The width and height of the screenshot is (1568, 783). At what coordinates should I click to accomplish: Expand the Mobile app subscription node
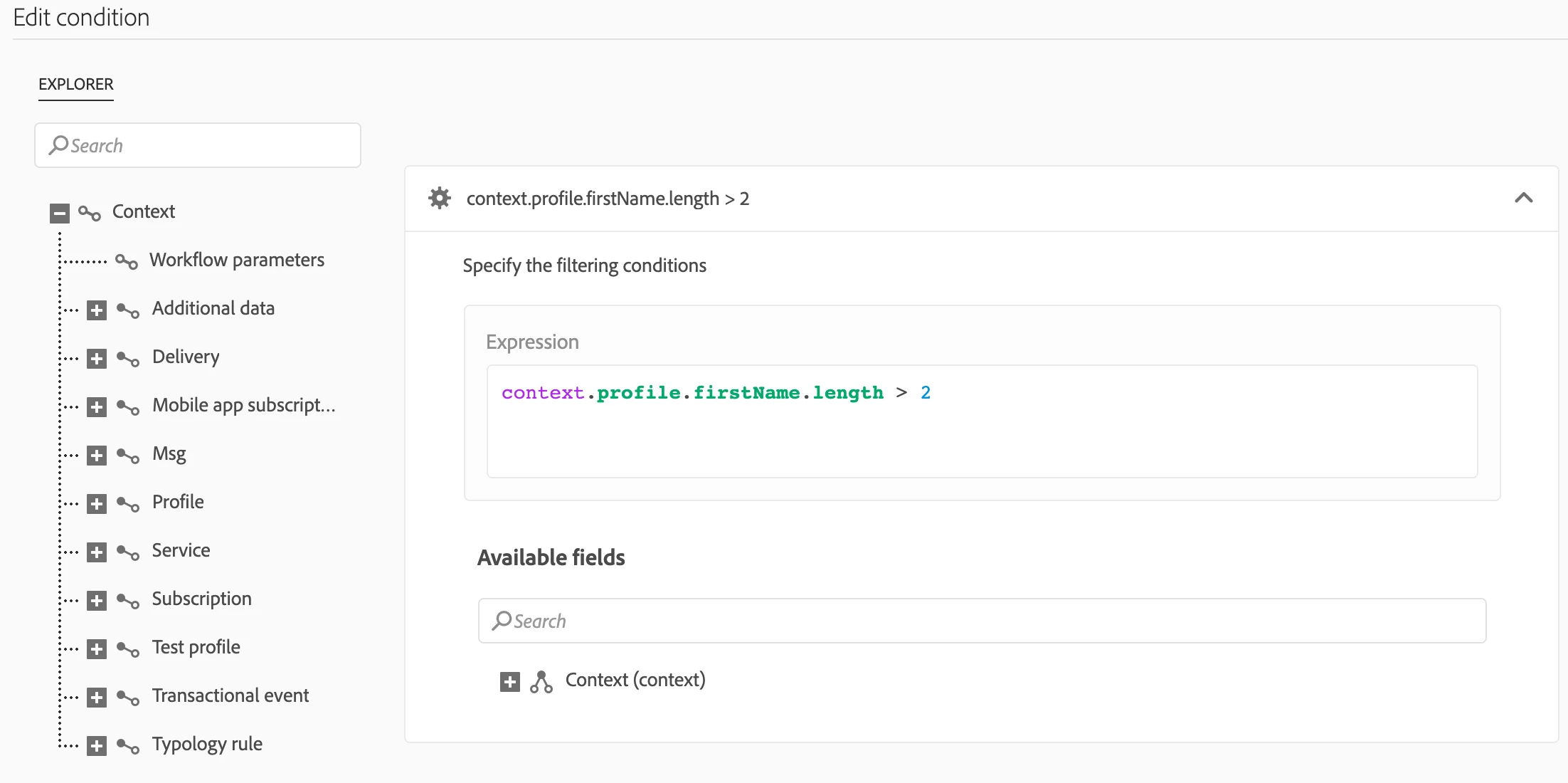pos(97,407)
